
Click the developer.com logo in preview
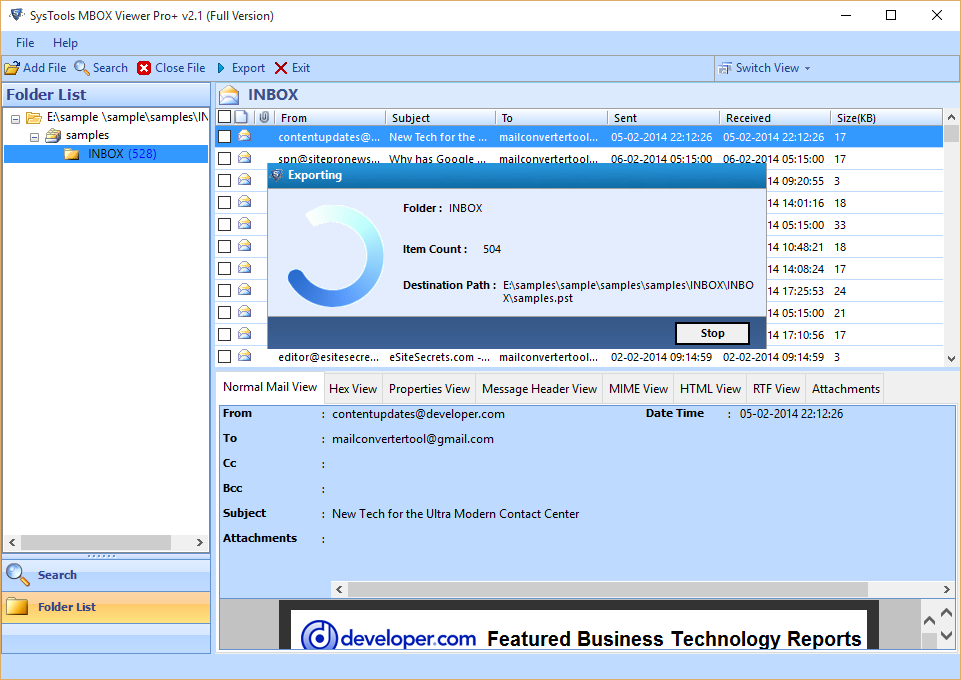pyautogui.click(x=389, y=637)
